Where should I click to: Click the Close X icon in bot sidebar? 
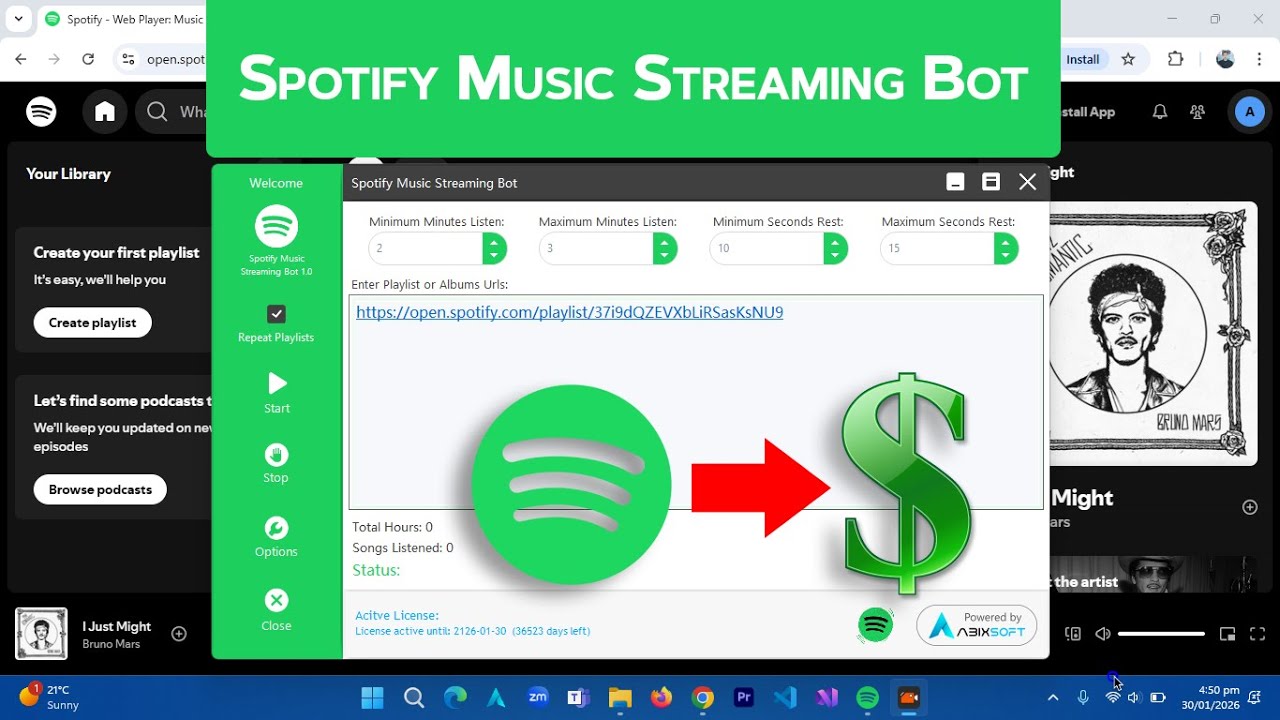tap(276, 600)
